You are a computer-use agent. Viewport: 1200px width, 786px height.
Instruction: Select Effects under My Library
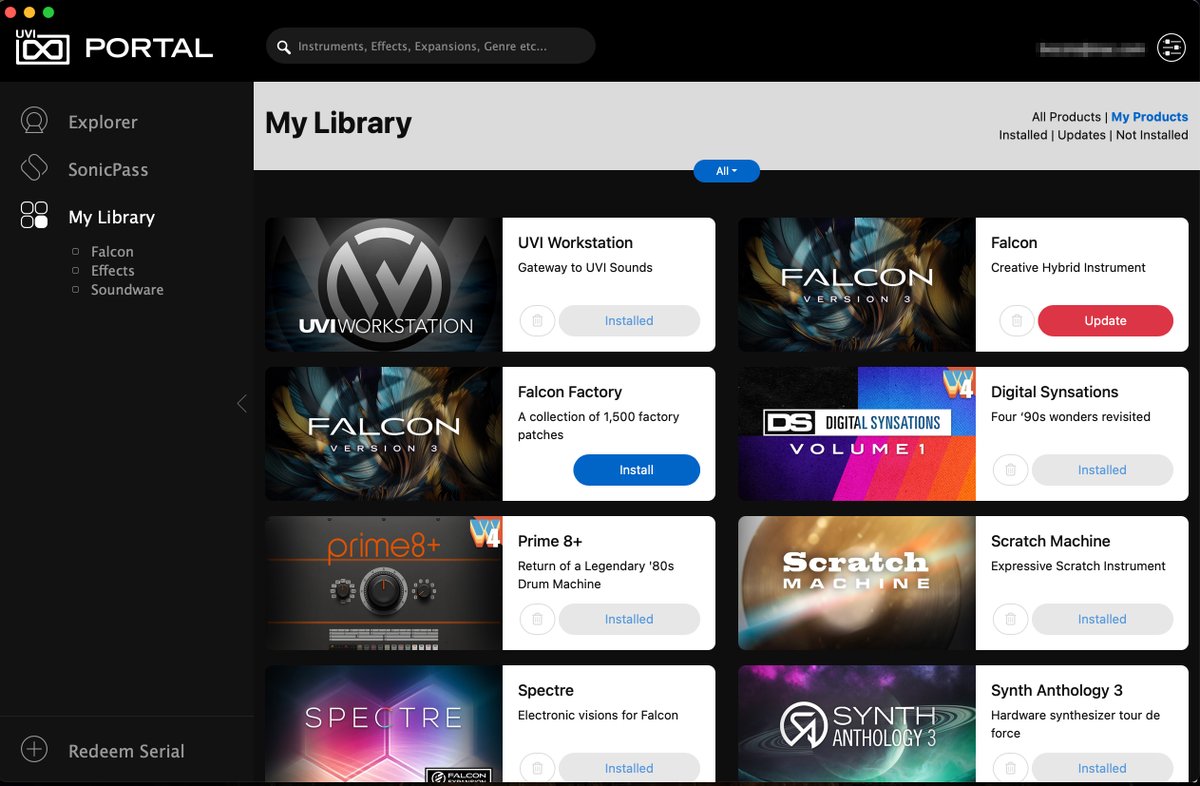click(113, 271)
